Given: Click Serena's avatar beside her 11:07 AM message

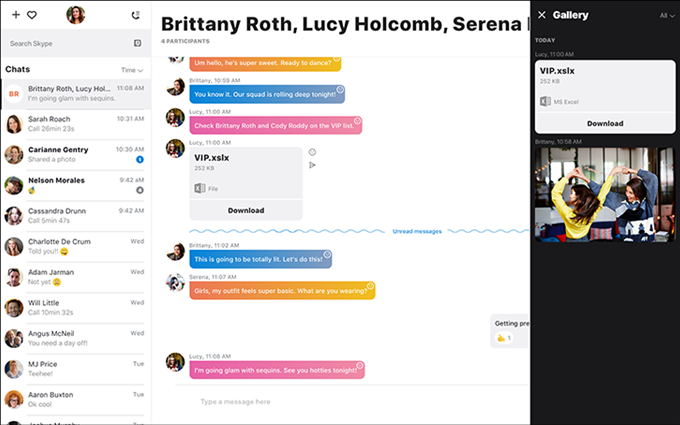Looking at the screenshot, I should [x=175, y=283].
